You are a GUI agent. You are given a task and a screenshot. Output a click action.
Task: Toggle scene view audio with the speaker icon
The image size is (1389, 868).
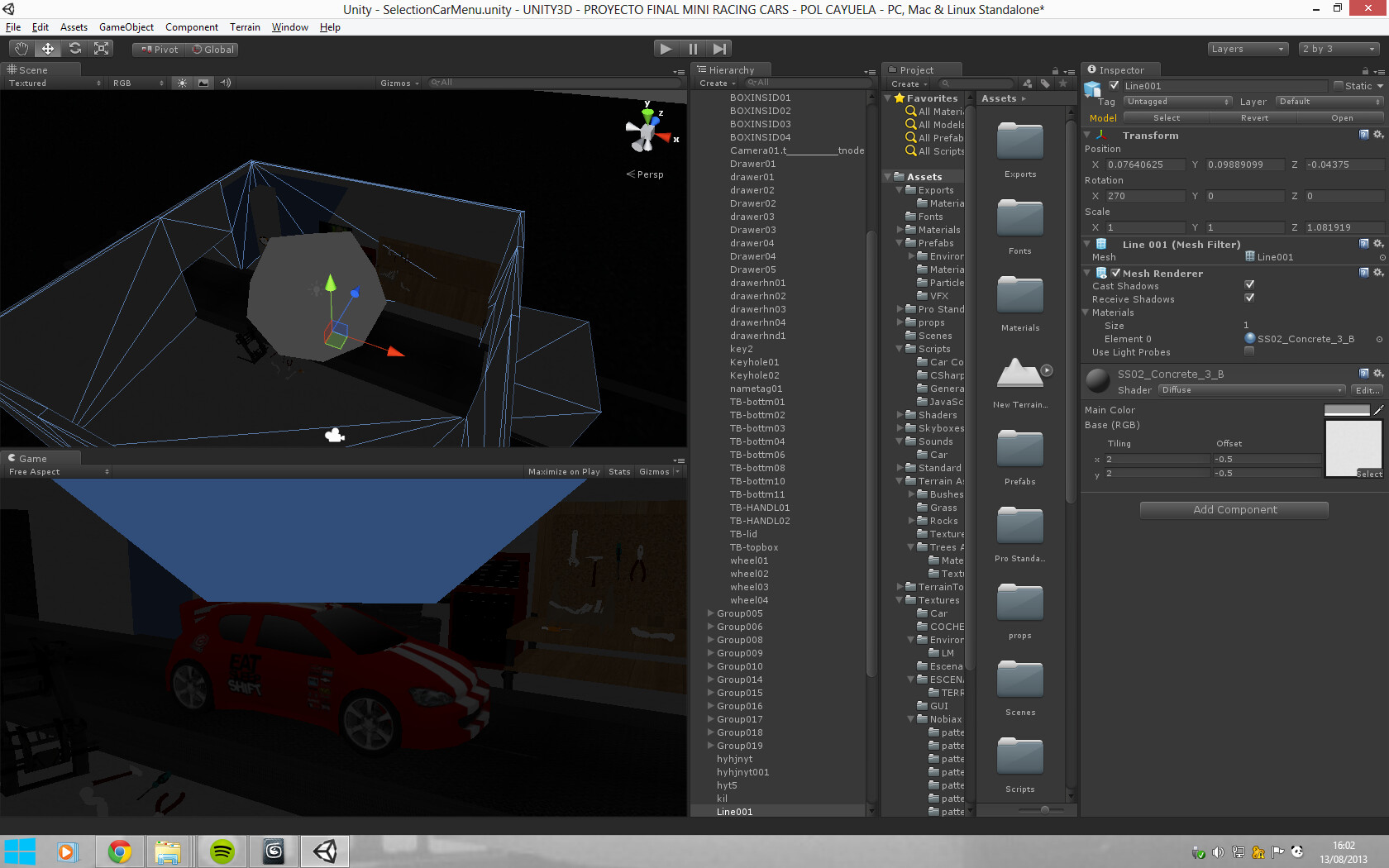225,83
